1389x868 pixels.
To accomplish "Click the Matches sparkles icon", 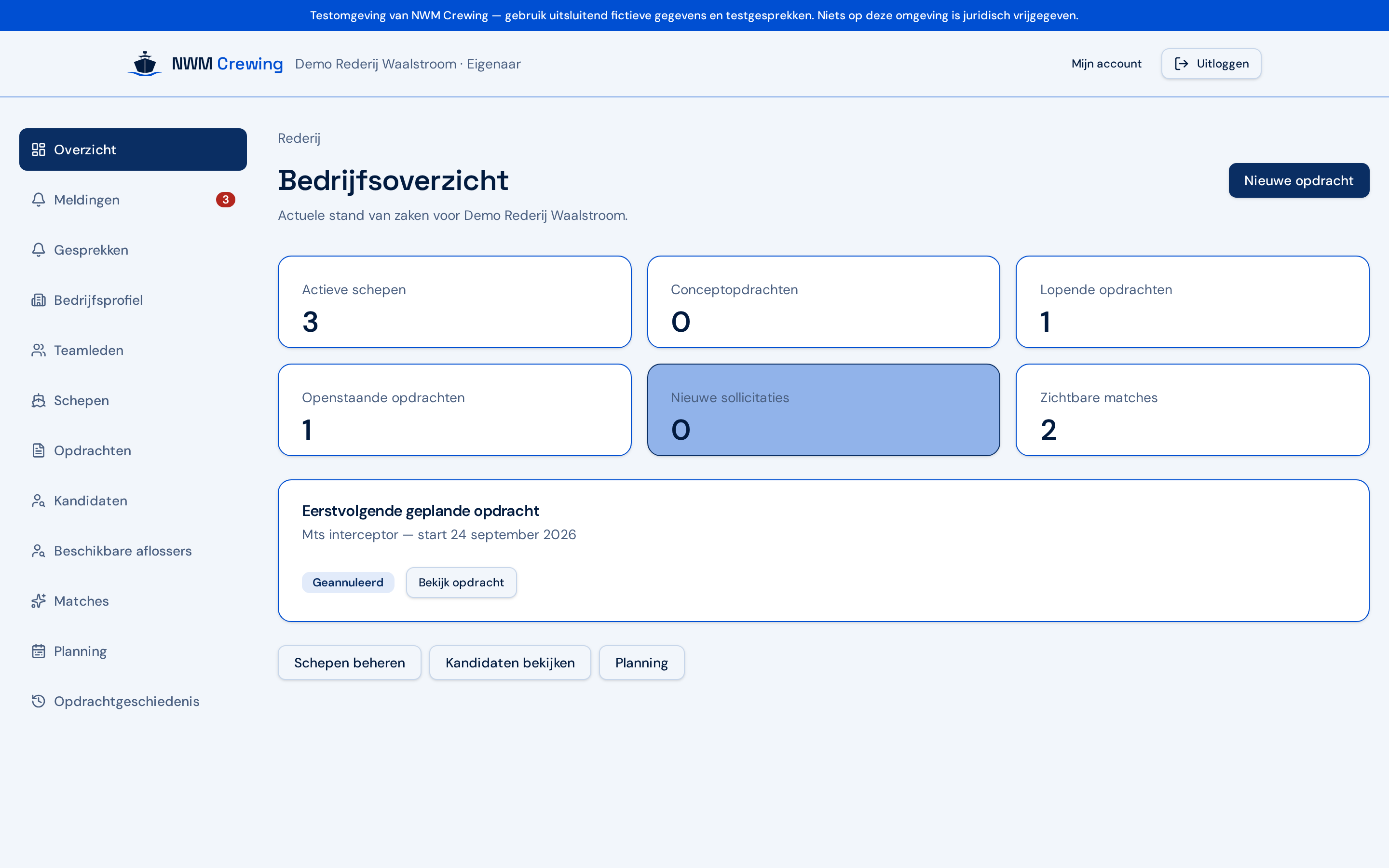I will (x=39, y=601).
